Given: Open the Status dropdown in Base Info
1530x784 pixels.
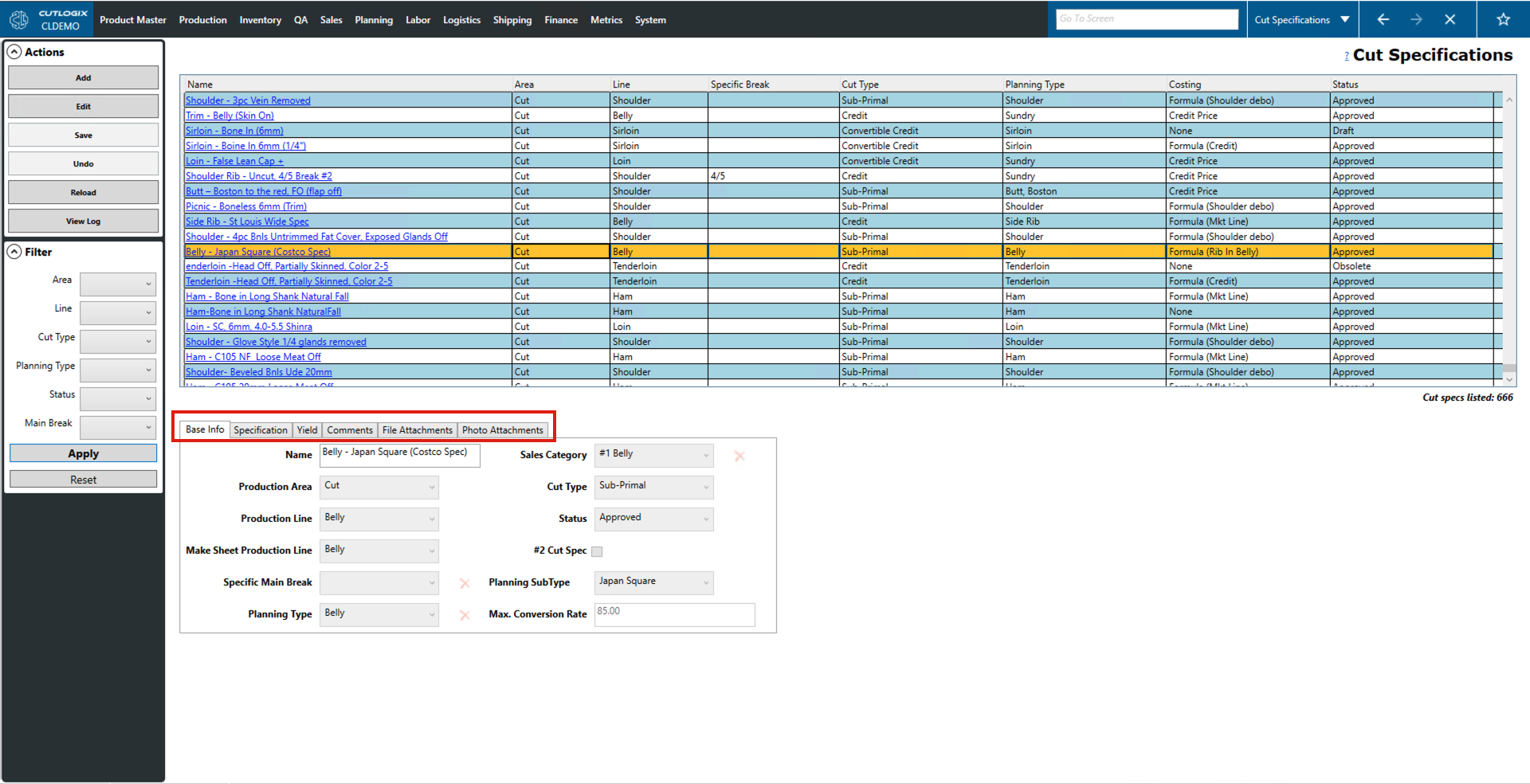Looking at the screenshot, I should [653, 519].
